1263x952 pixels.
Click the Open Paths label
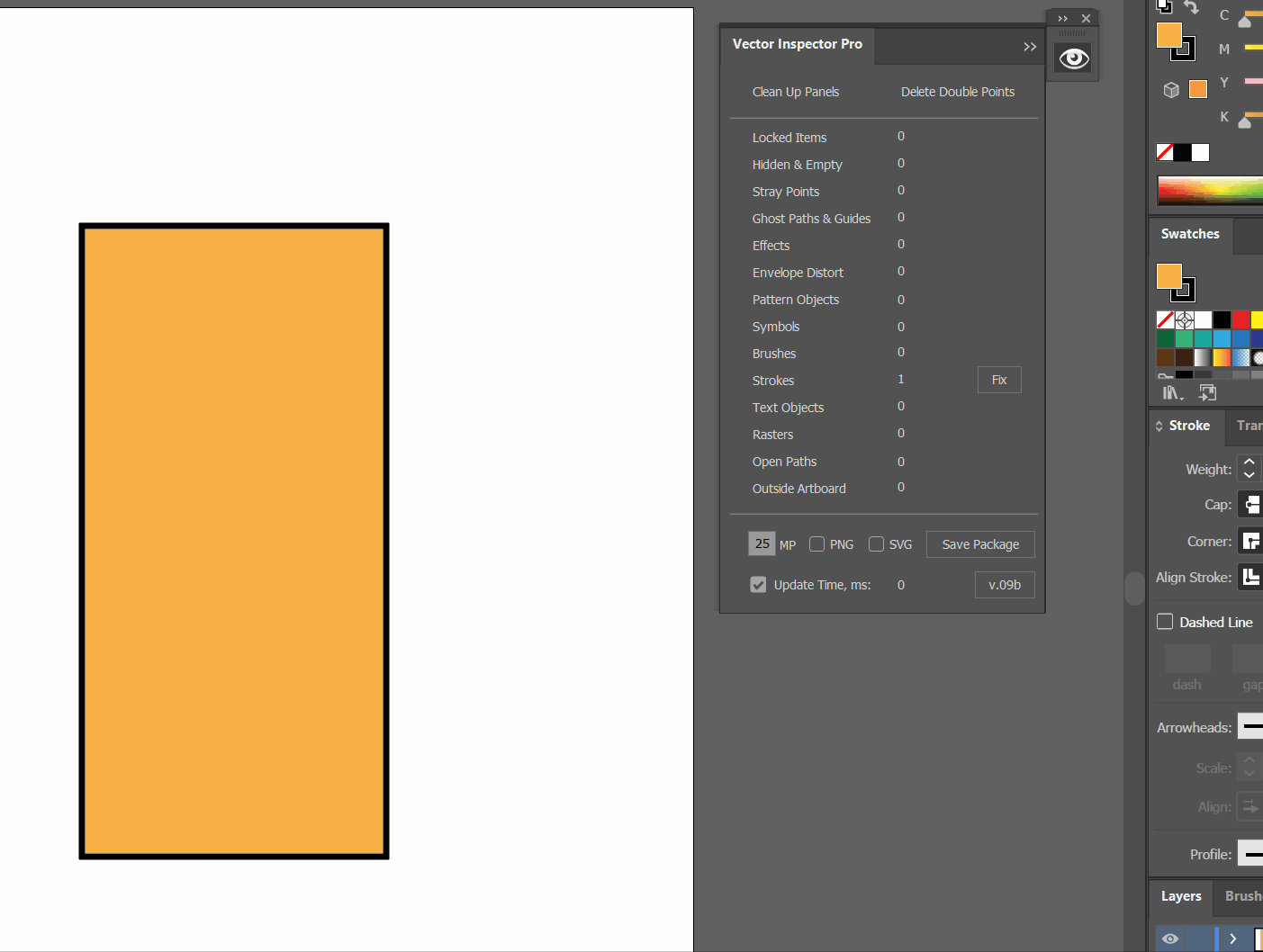[784, 462]
